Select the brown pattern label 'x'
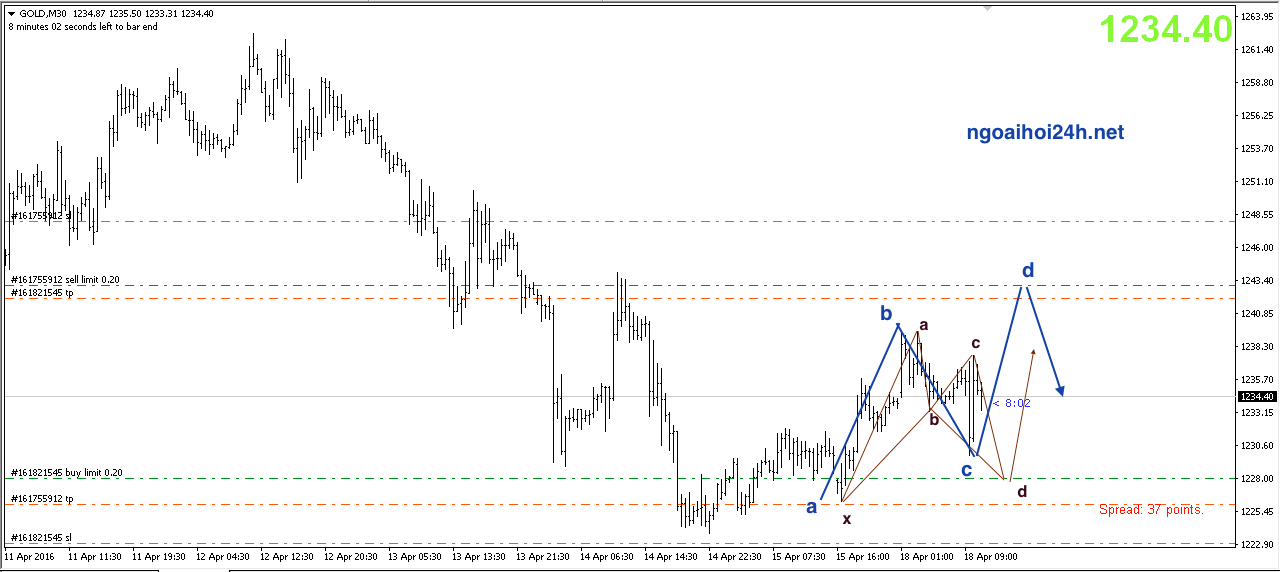 tap(847, 519)
